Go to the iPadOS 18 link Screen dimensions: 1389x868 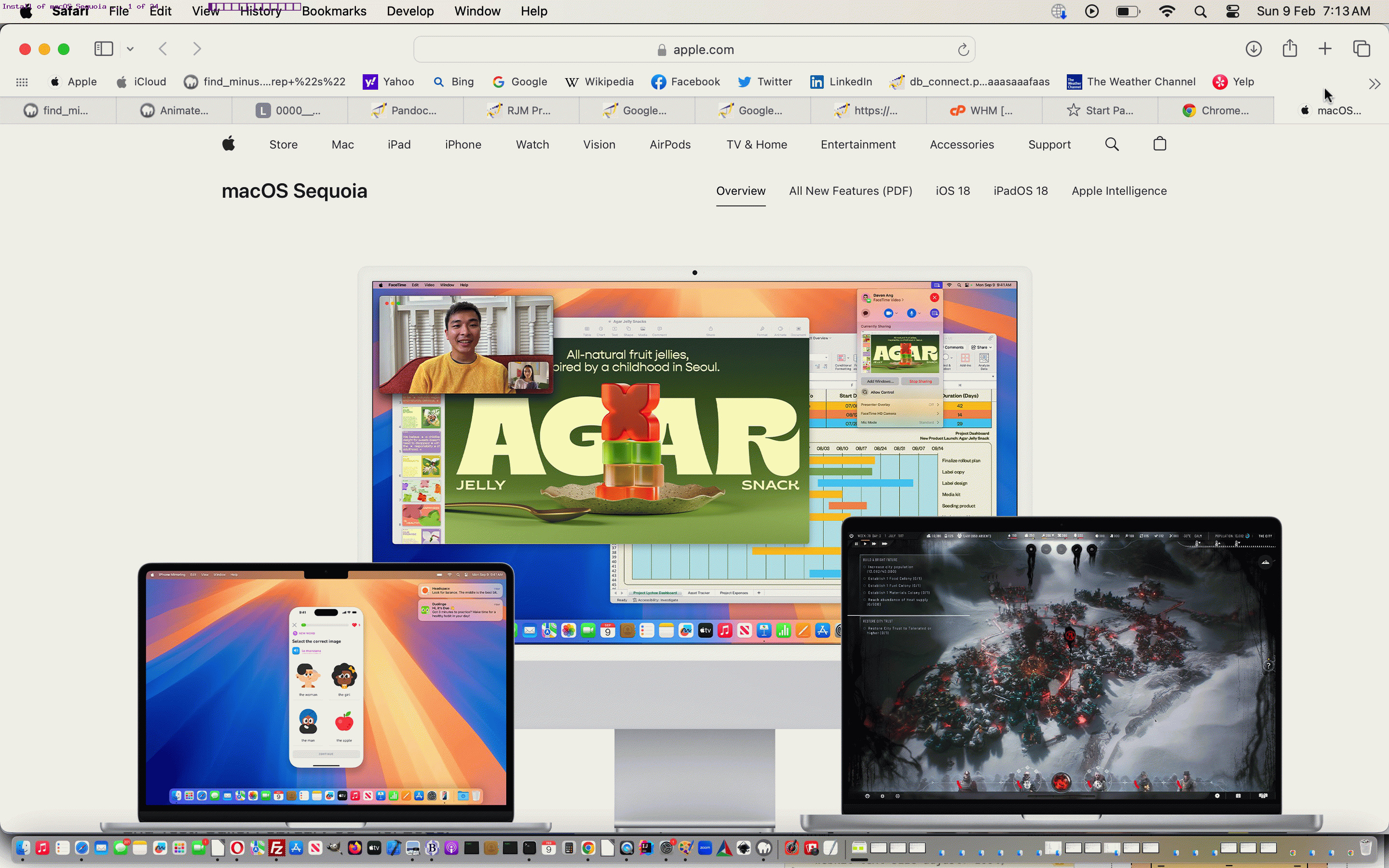click(1021, 191)
